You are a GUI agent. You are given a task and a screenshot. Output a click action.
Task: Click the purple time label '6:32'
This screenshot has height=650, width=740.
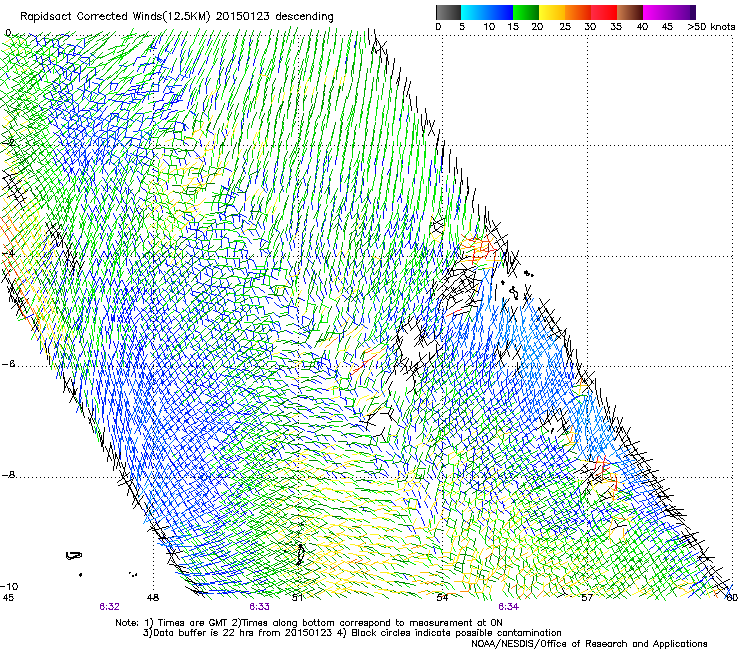tap(109, 607)
